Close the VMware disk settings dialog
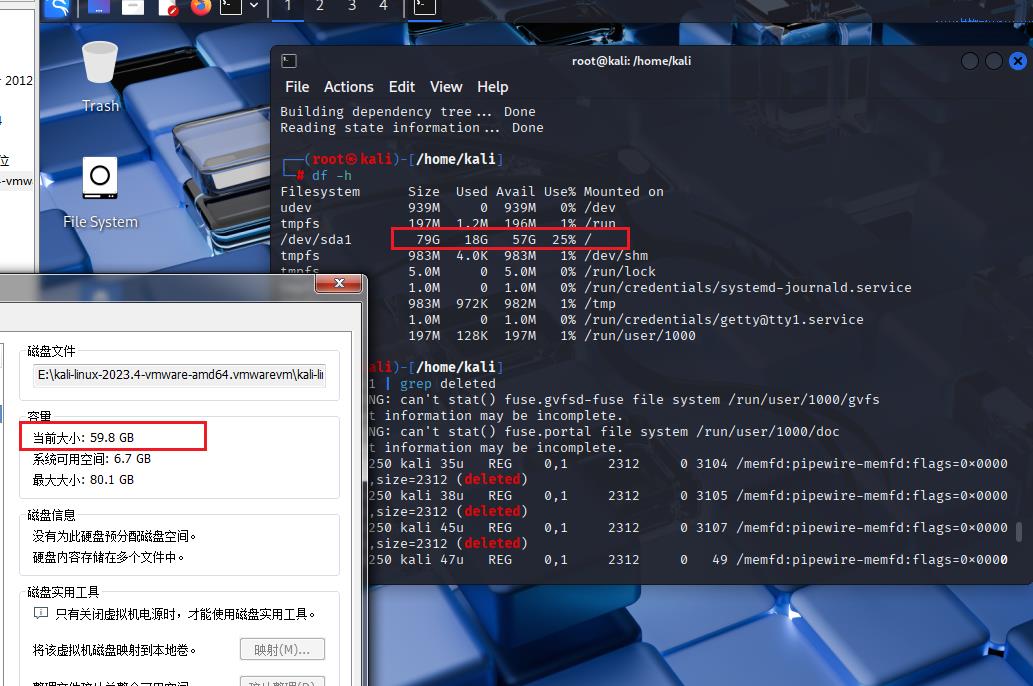Viewport: 1033px width, 686px height. point(339,283)
